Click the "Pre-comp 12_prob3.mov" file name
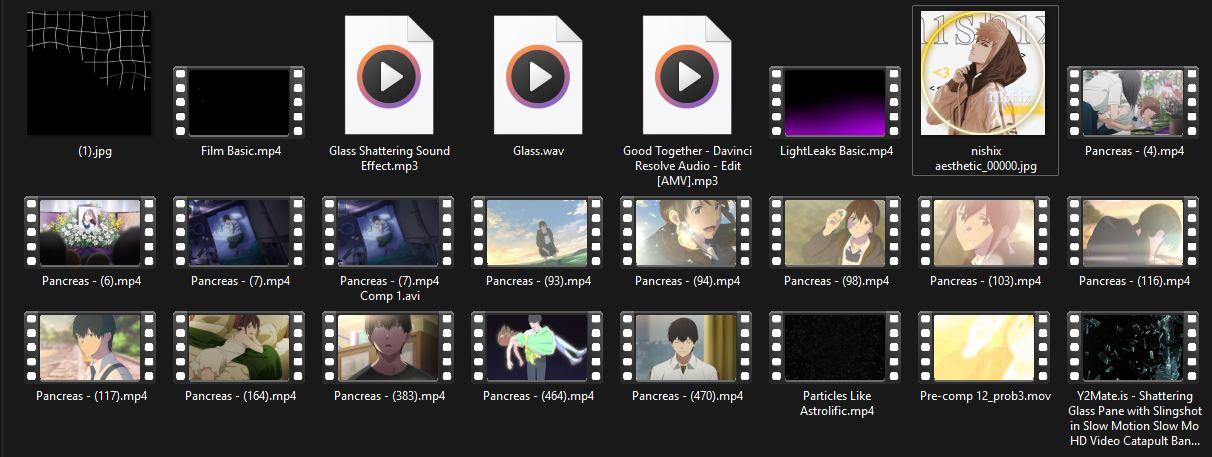 coord(985,396)
